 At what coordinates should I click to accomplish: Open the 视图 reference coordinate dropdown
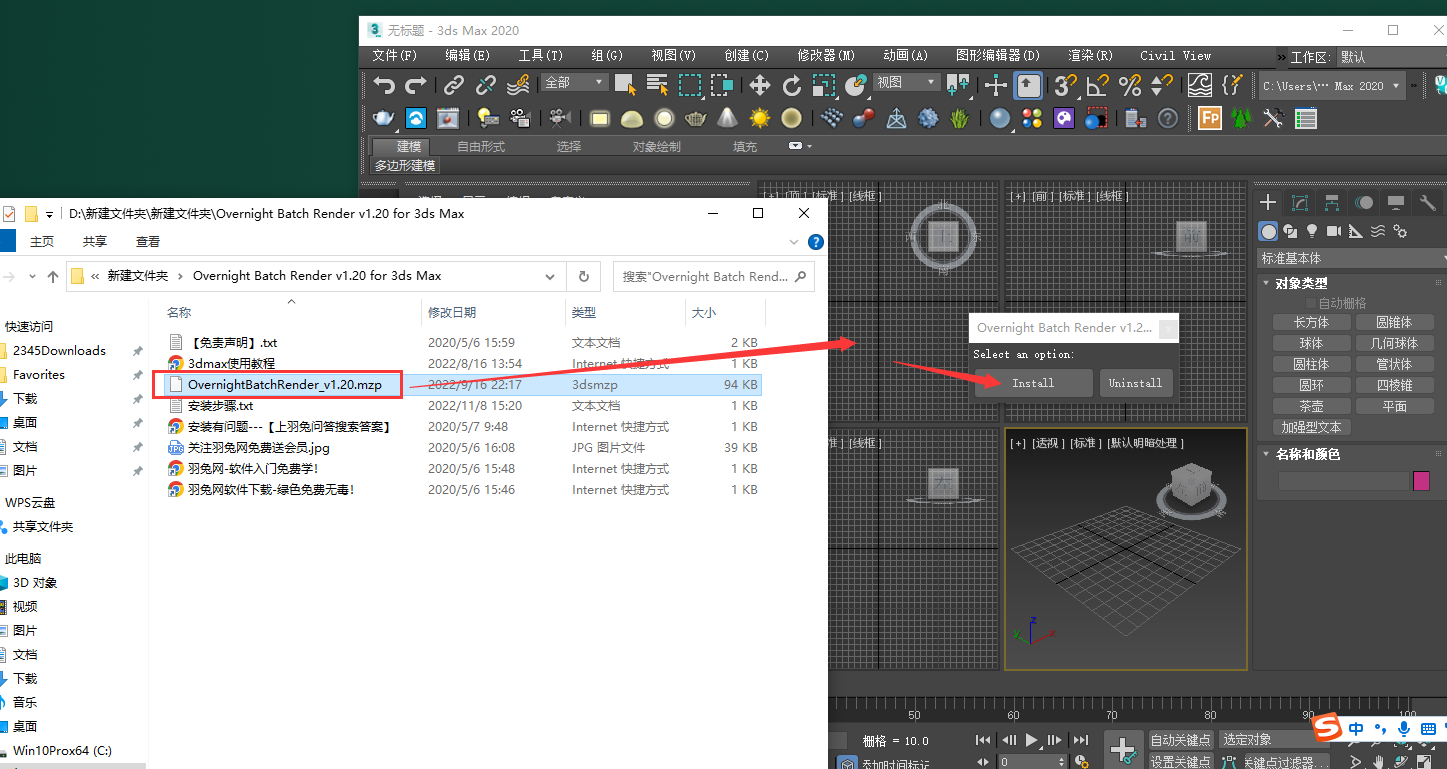pyautogui.click(x=907, y=82)
